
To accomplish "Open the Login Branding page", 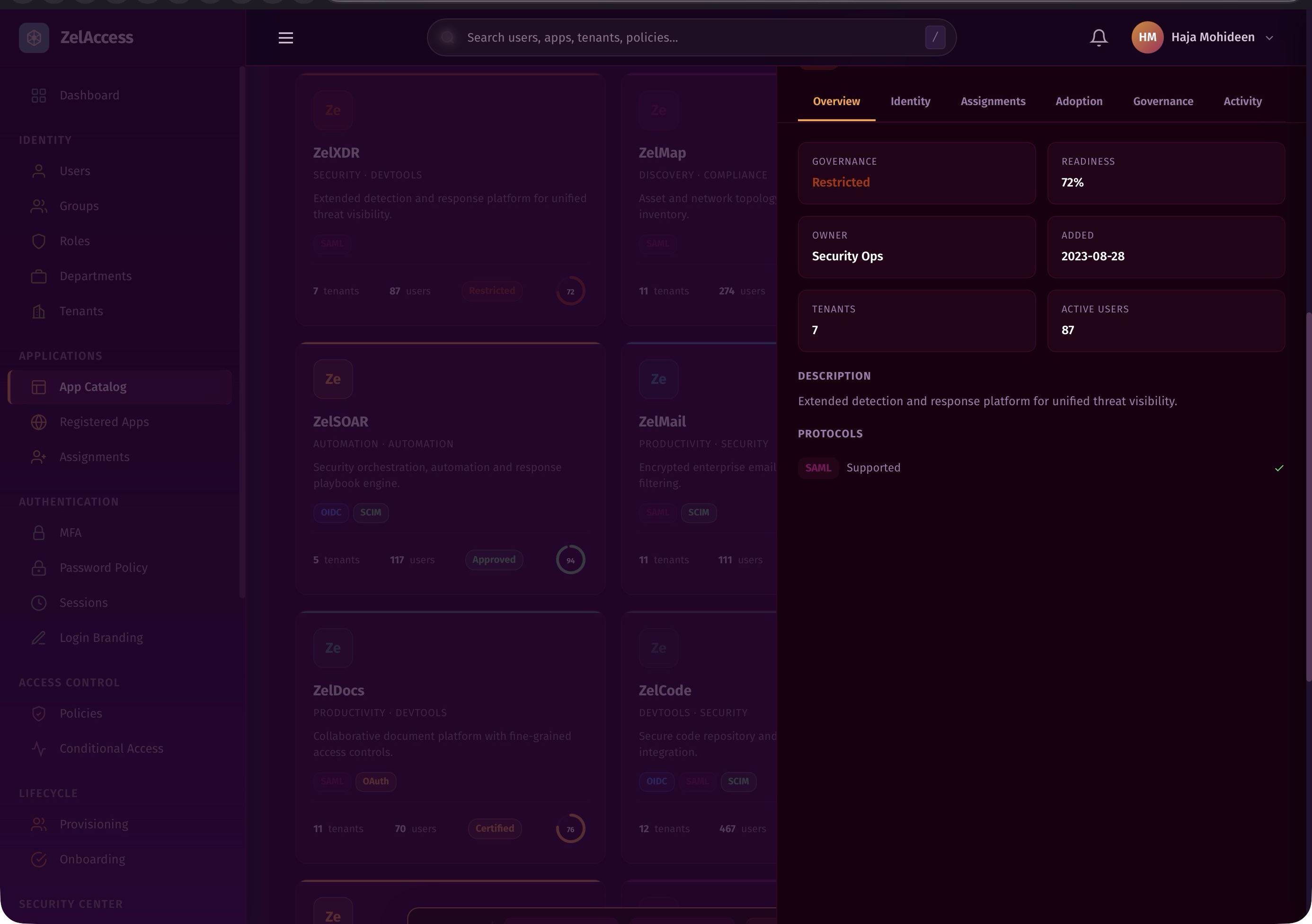I will (101, 638).
